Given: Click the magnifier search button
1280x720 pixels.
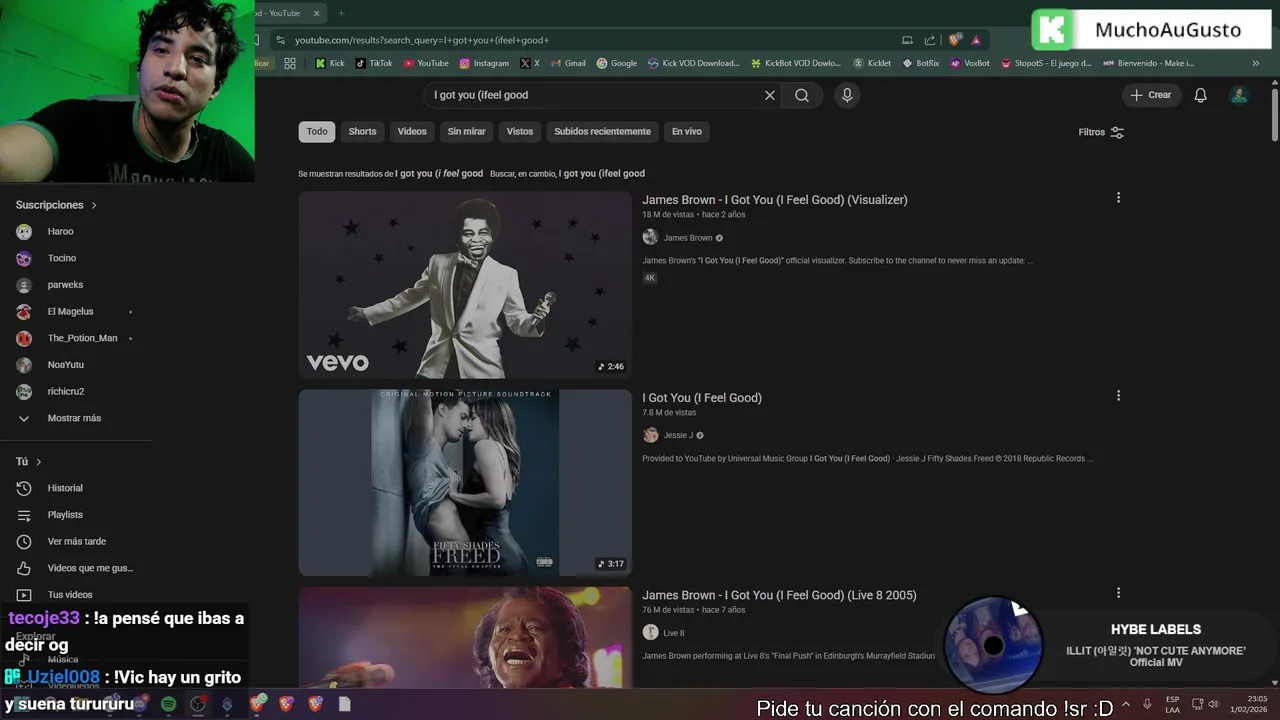Looking at the screenshot, I should tap(802, 95).
